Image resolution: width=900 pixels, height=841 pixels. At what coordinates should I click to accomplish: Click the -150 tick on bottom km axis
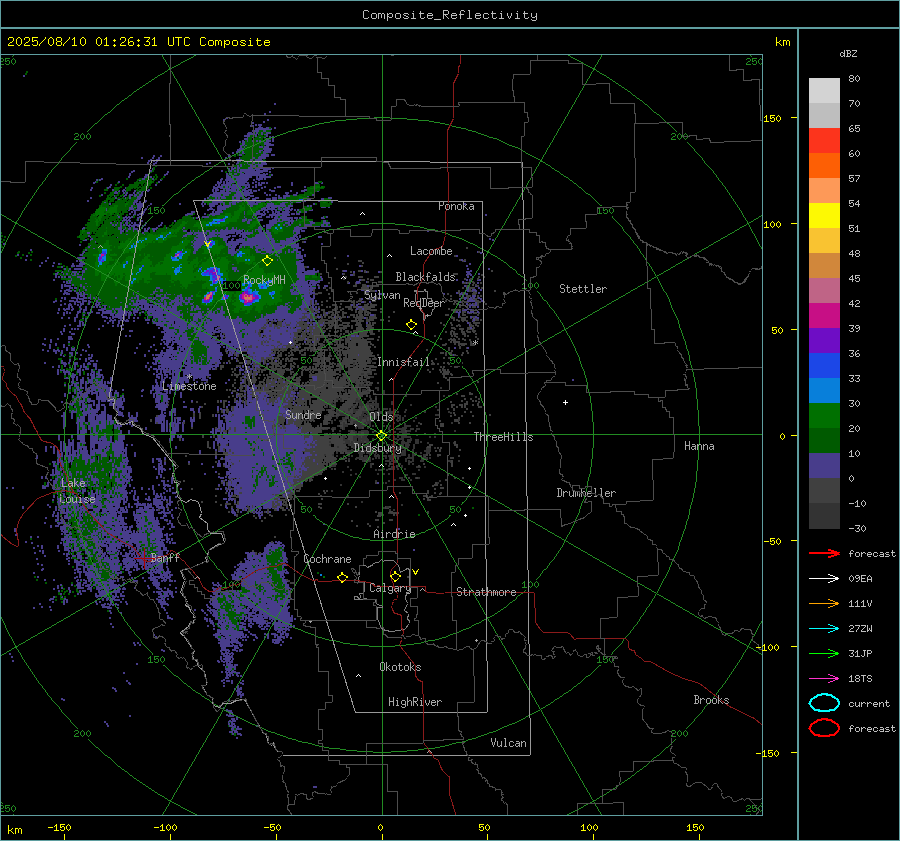[x=59, y=828]
